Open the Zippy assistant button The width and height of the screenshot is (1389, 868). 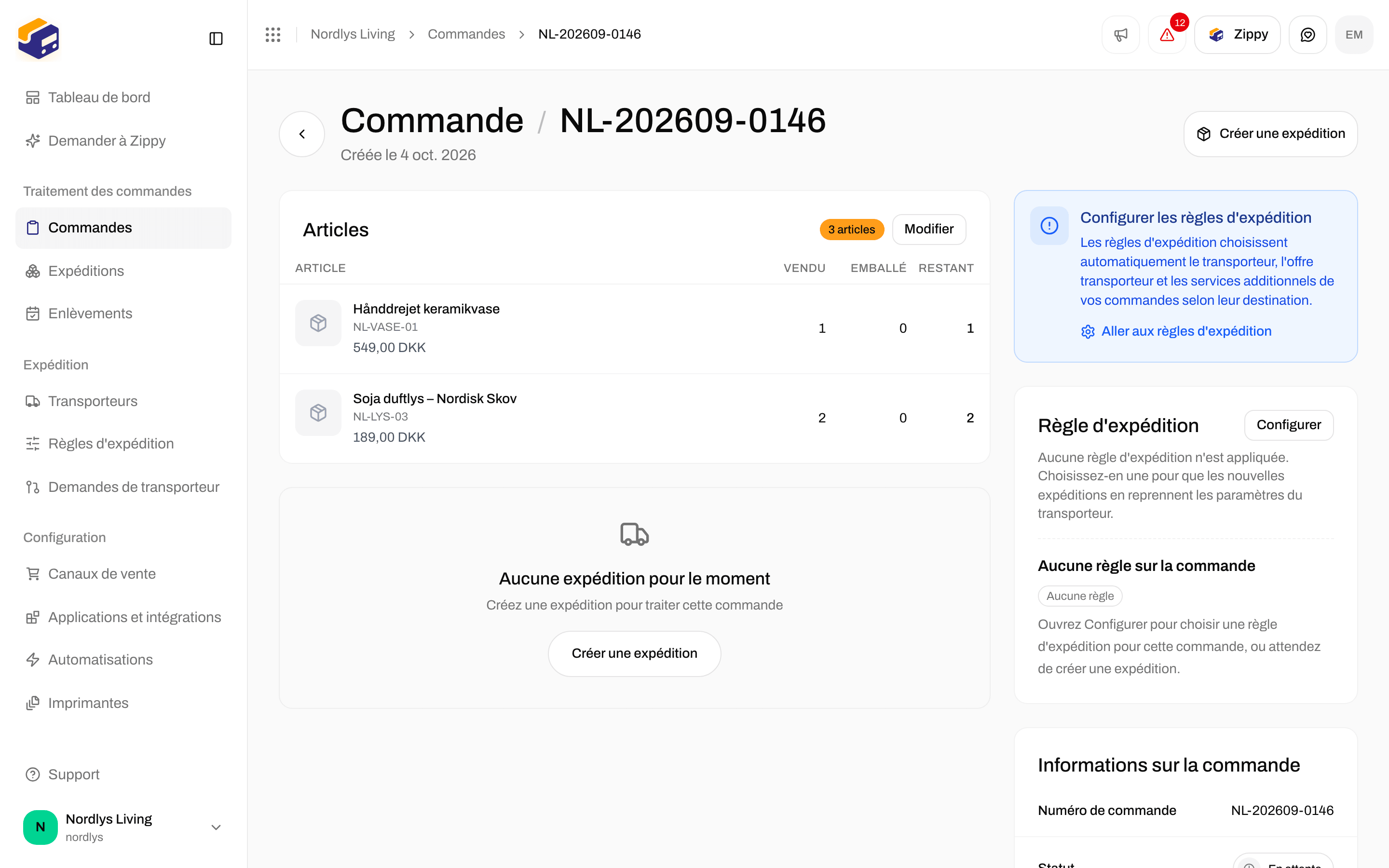tap(1238, 34)
